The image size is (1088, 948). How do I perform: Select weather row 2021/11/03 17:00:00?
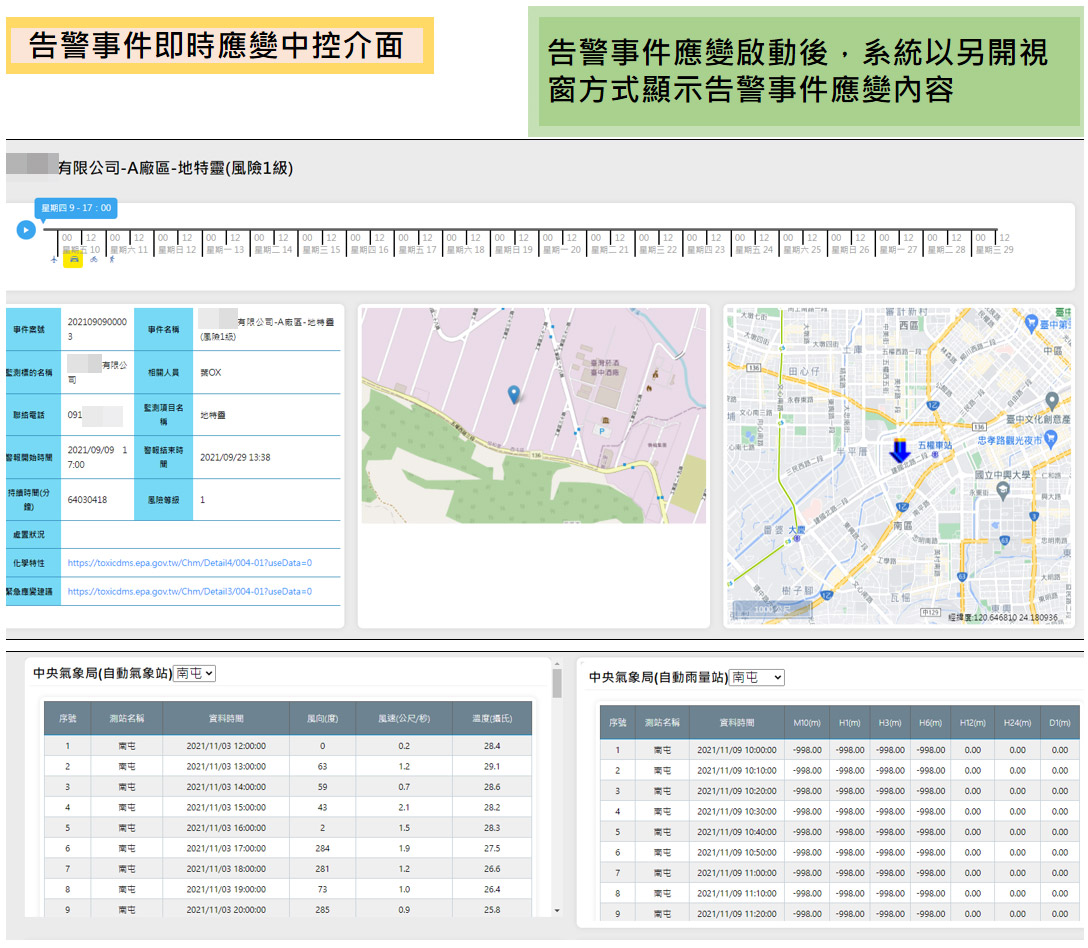coord(288,848)
